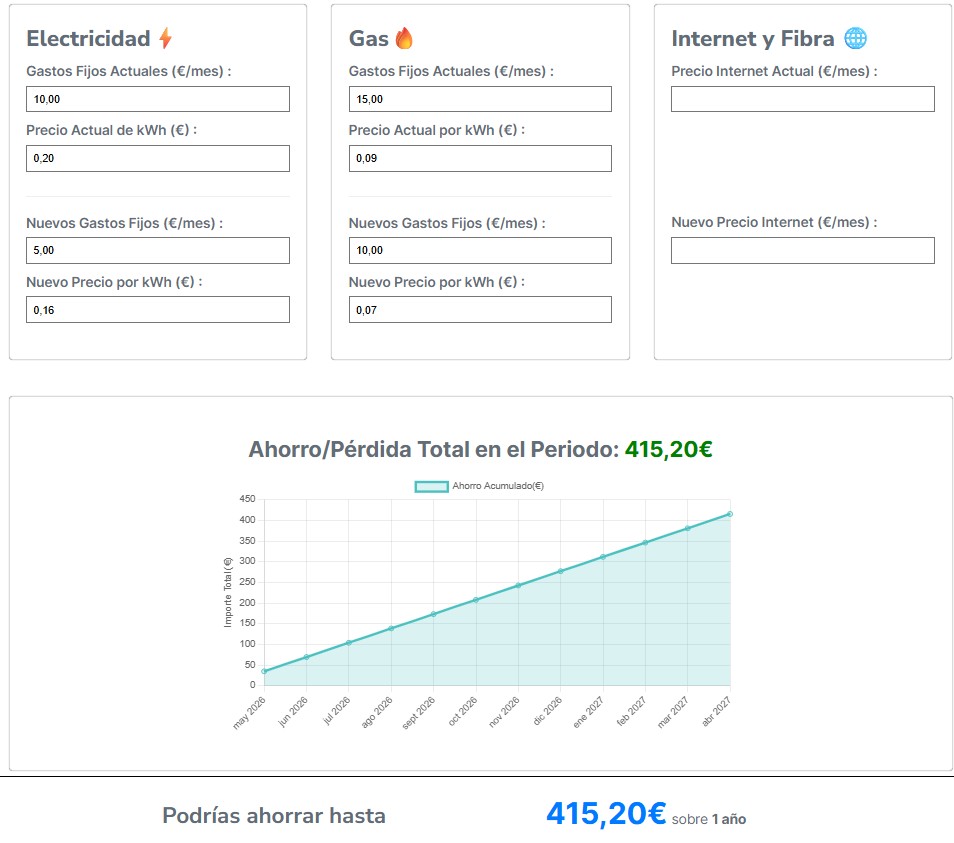Select the gas Nuevos Gastos Fijos field
The height and width of the screenshot is (843, 954).
[480, 250]
